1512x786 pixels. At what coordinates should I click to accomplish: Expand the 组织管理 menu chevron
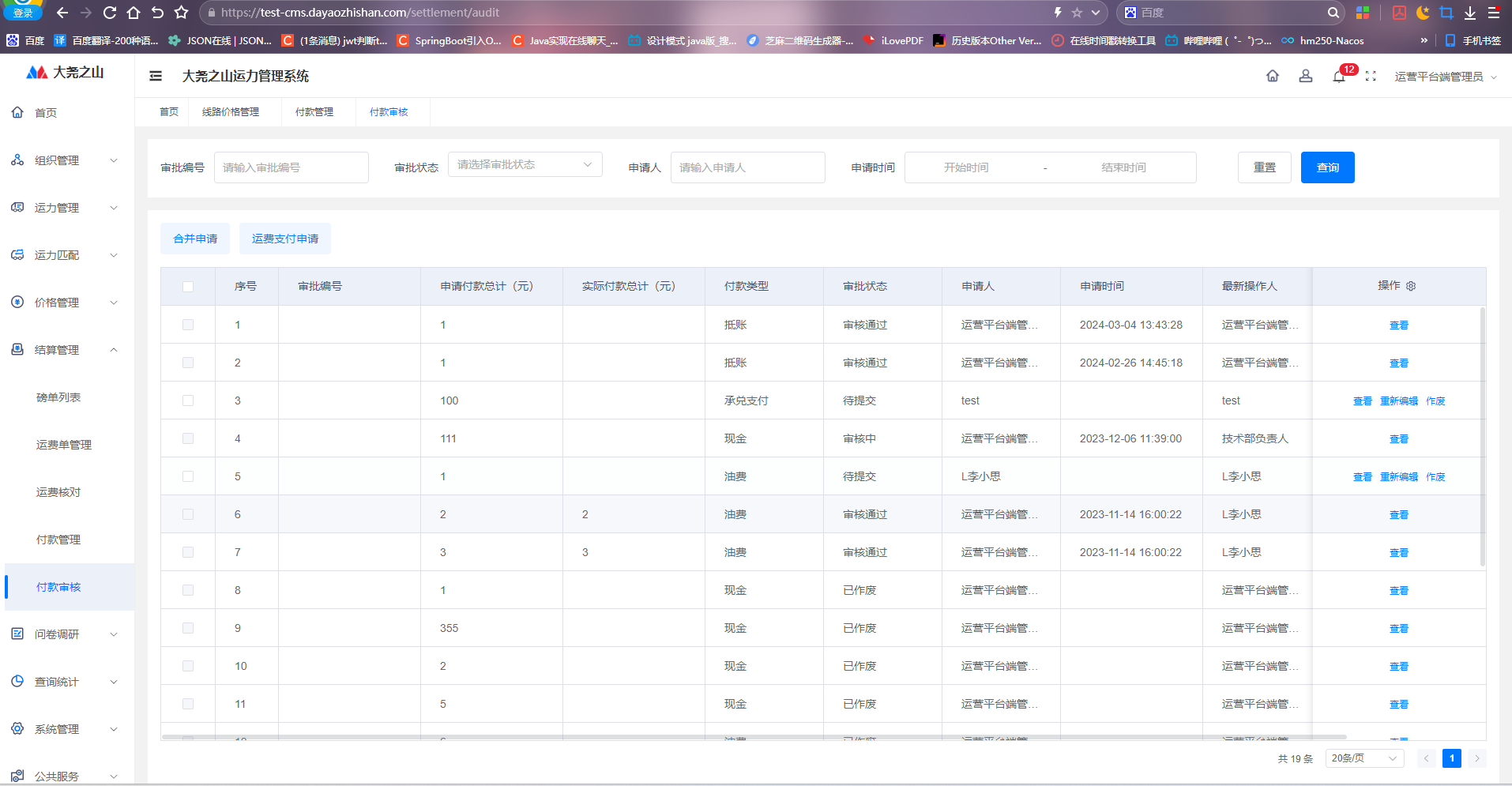pyautogui.click(x=114, y=160)
